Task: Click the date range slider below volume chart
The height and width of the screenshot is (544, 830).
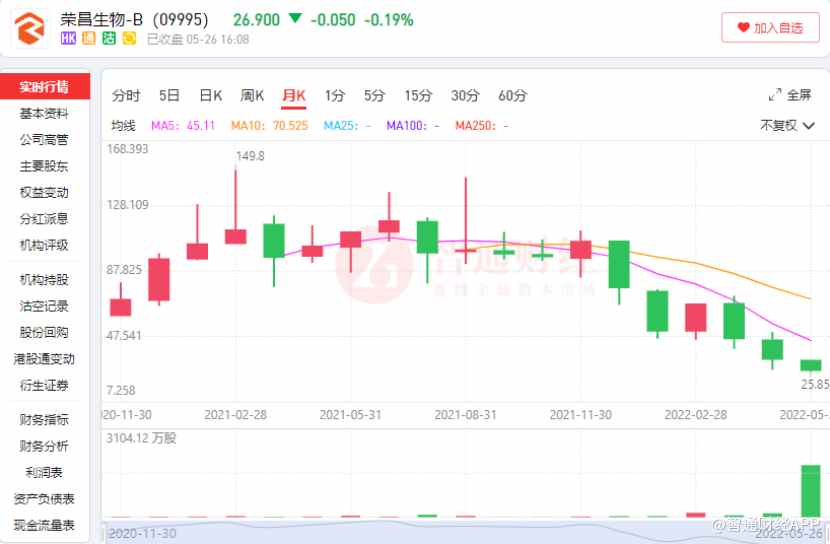Action: [x=465, y=531]
